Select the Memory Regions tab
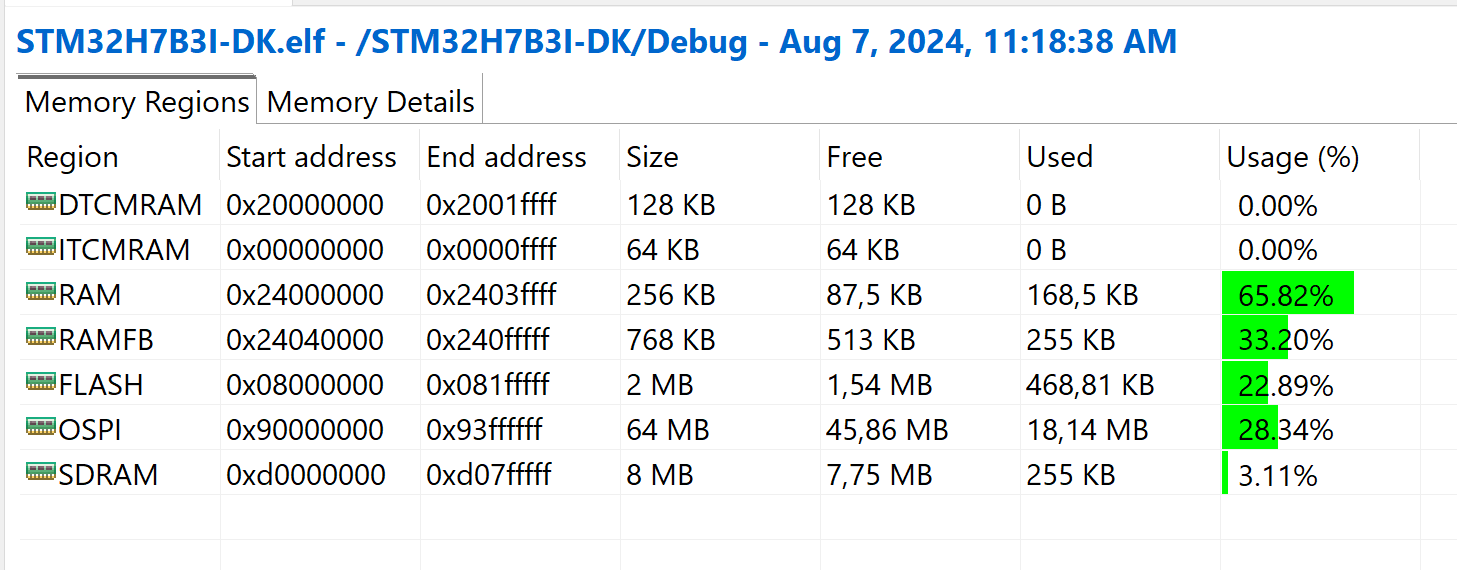The image size is (1457, 570). (137, 102)
